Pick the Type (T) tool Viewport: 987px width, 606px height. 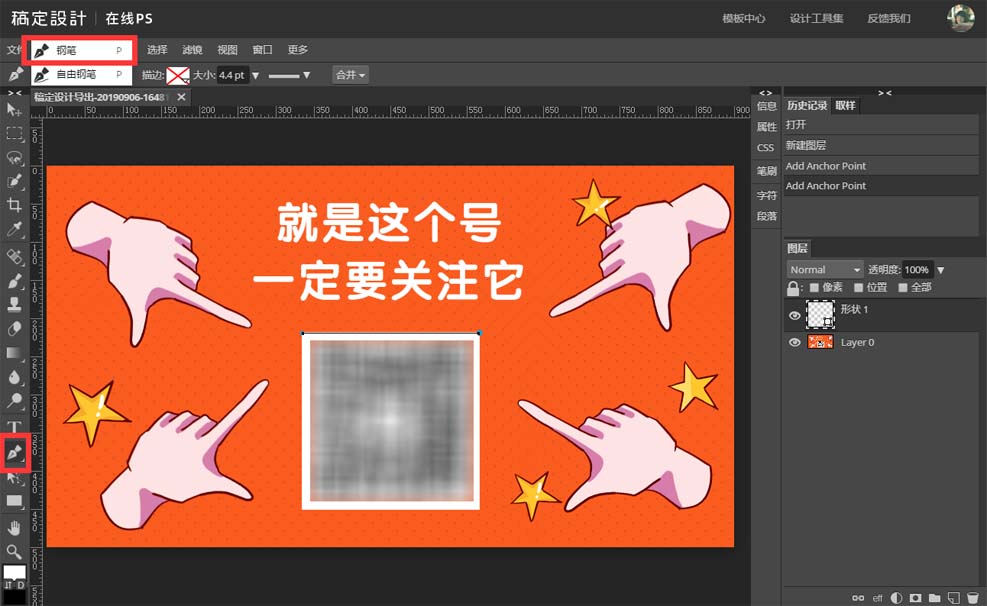pos(15,427)
